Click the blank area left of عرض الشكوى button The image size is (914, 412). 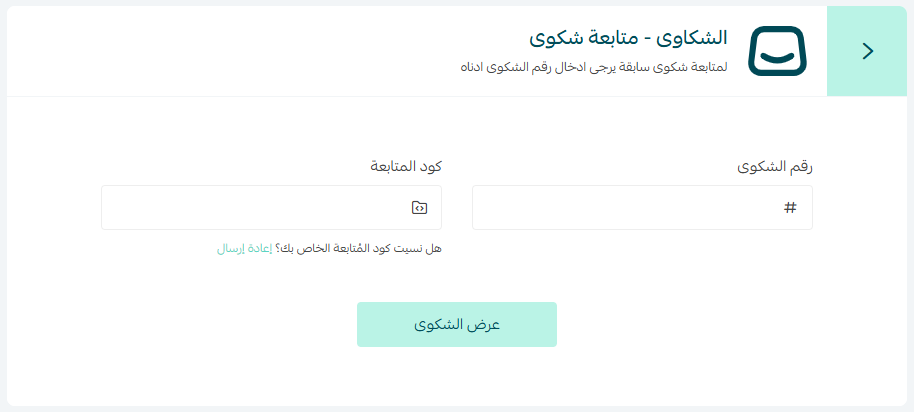pos(200,325)
